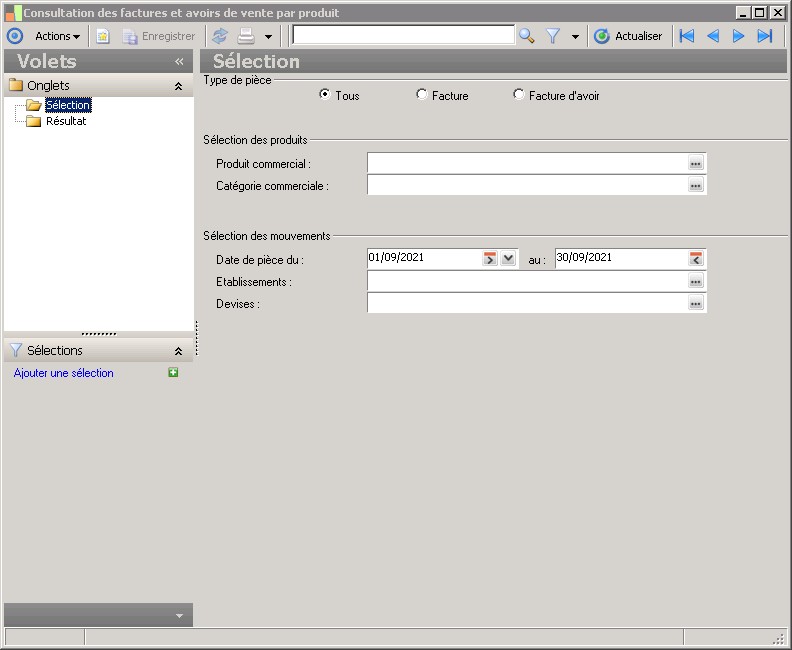Click the funnel filter icon in toolbar
The image size is (792, 650).
click(553, 36)
